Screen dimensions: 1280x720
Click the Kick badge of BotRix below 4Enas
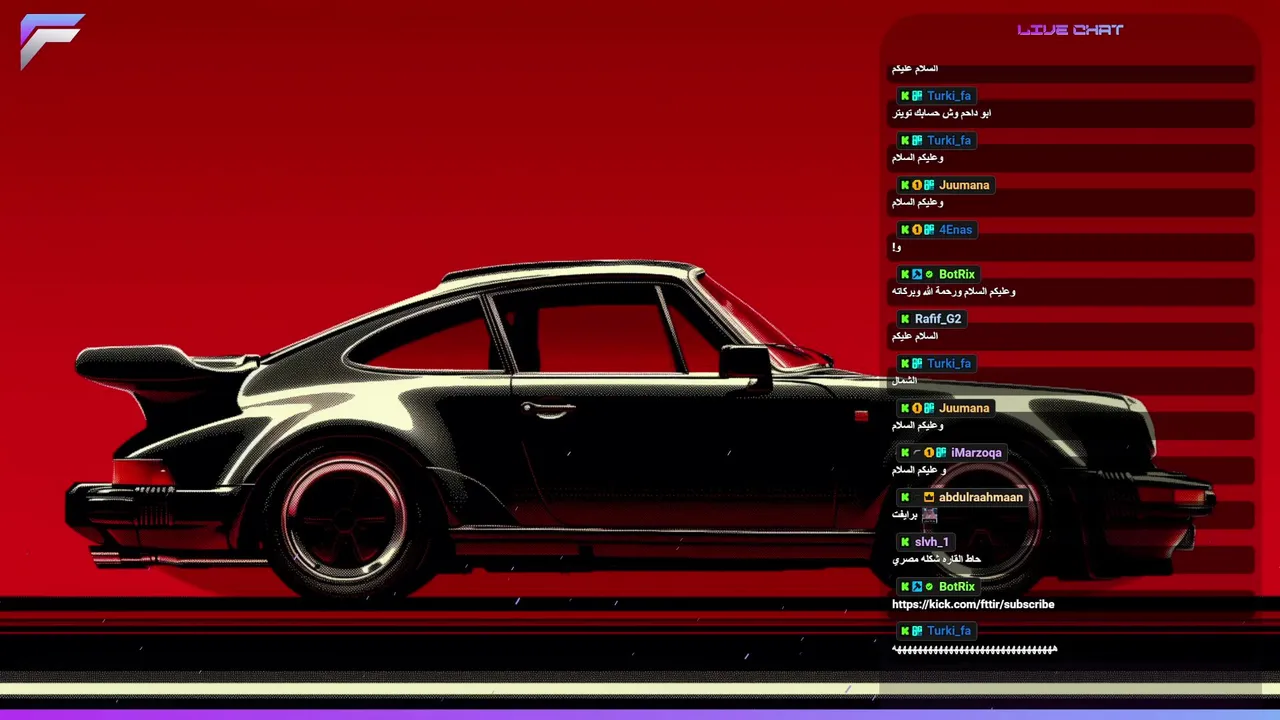905,274
